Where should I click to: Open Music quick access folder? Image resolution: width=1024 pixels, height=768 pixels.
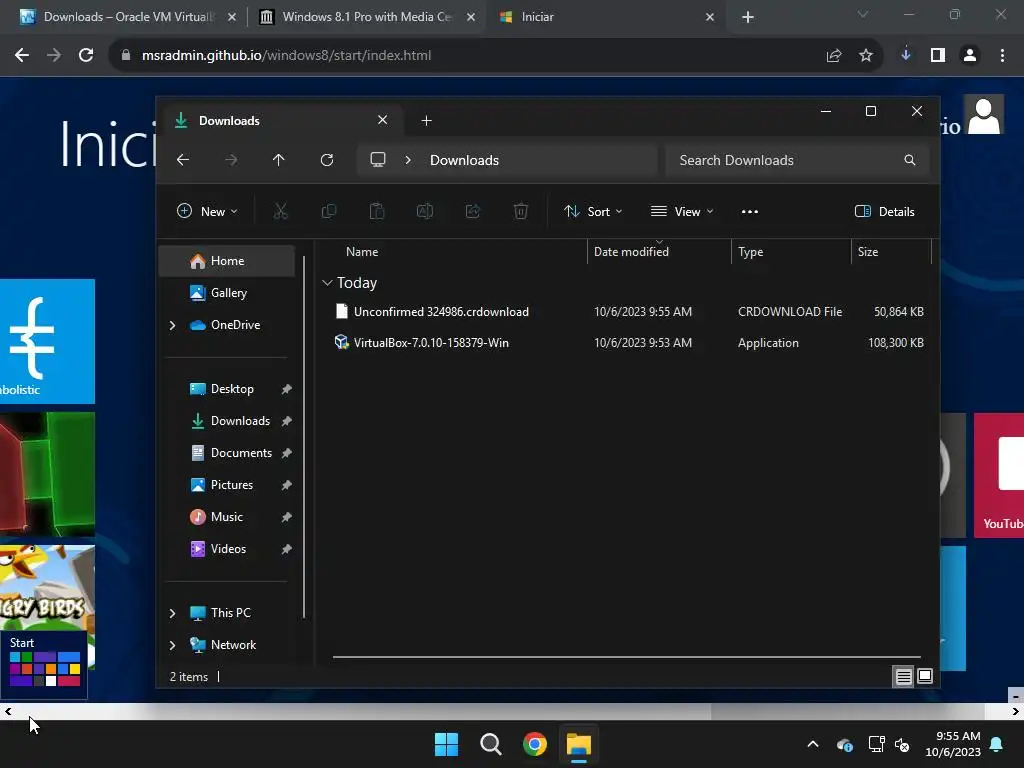pyautogui.click(x=227, y=517)
